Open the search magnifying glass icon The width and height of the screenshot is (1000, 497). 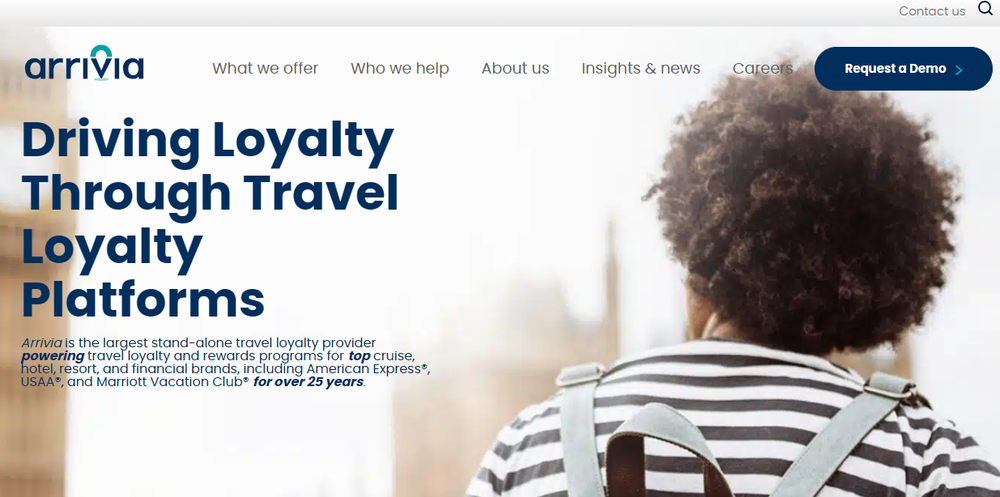click(985, 9)
